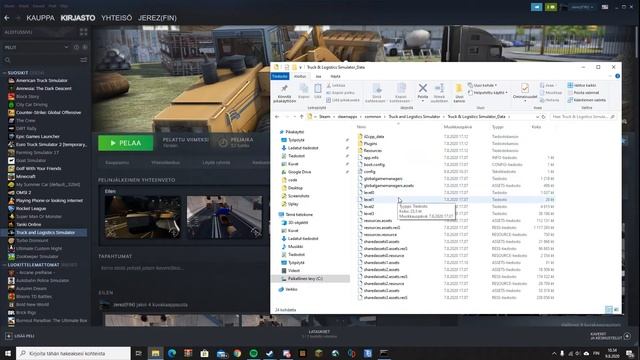Select Rocket League in the library list
Screen dimensions: 640x360
pos(31,208)
